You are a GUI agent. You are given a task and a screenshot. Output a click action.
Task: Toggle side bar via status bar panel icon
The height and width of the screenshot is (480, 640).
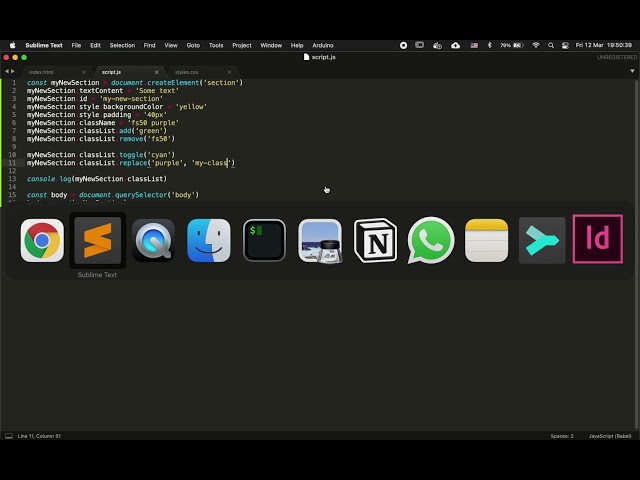9,436
